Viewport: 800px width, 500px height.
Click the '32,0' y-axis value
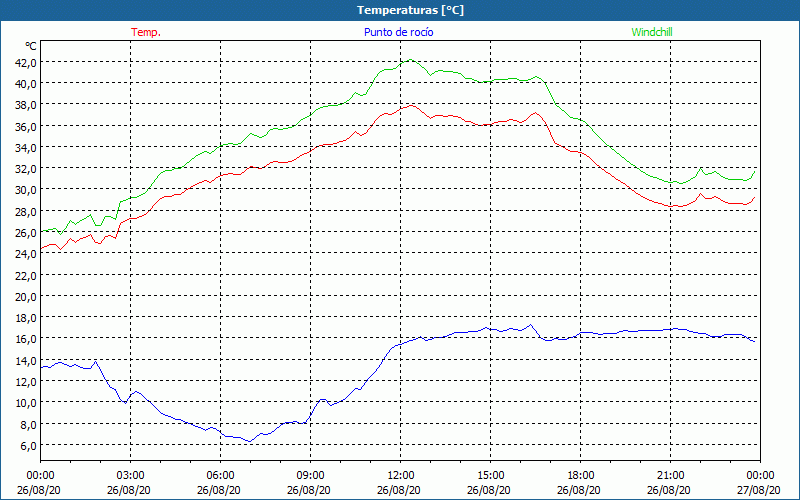[x=27, y=168]
